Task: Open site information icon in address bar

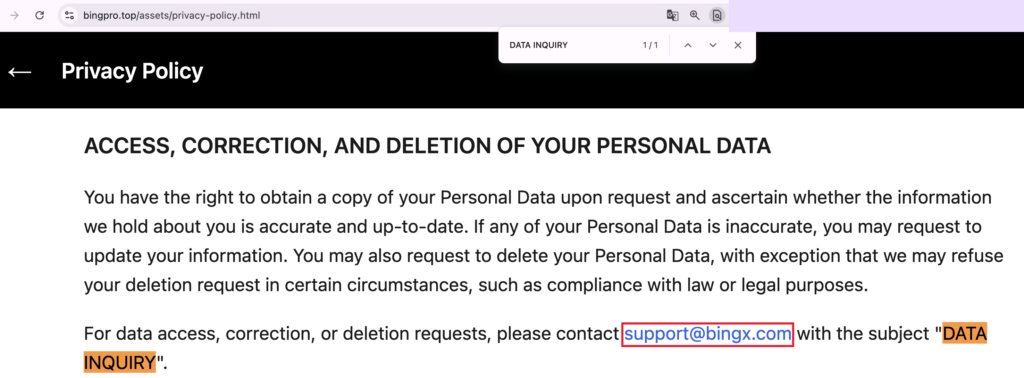Action: point(70,15)
